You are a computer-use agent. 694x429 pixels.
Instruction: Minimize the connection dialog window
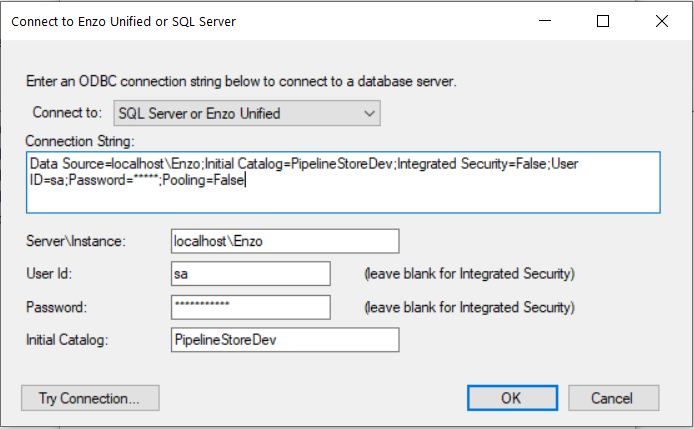click(x=545, y=21)
